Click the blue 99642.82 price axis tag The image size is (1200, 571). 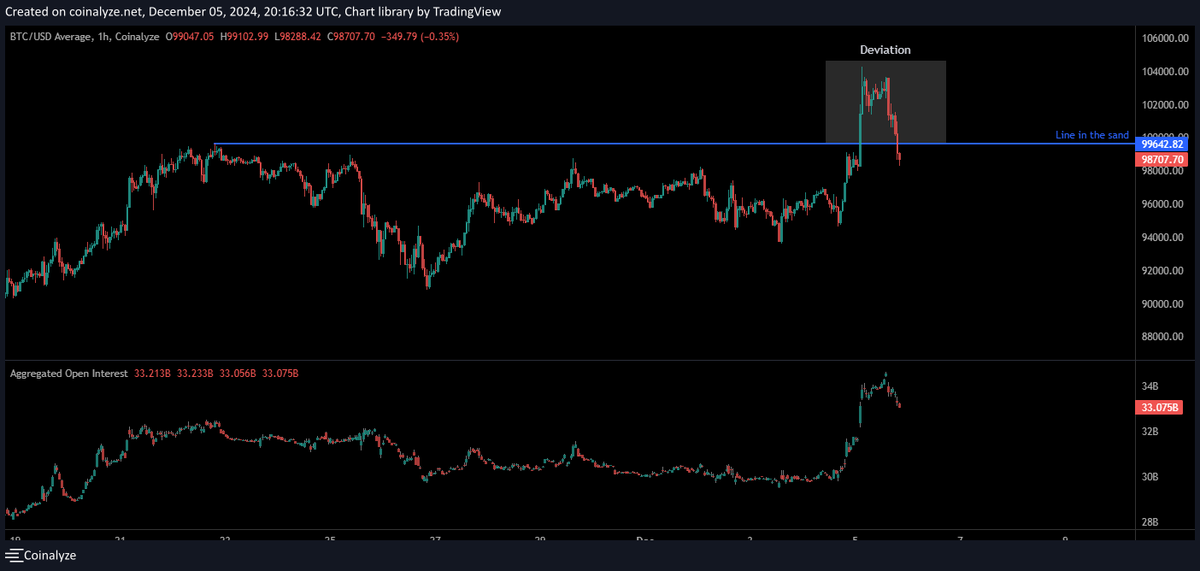pyautogui.click(x=1161, y=144)
